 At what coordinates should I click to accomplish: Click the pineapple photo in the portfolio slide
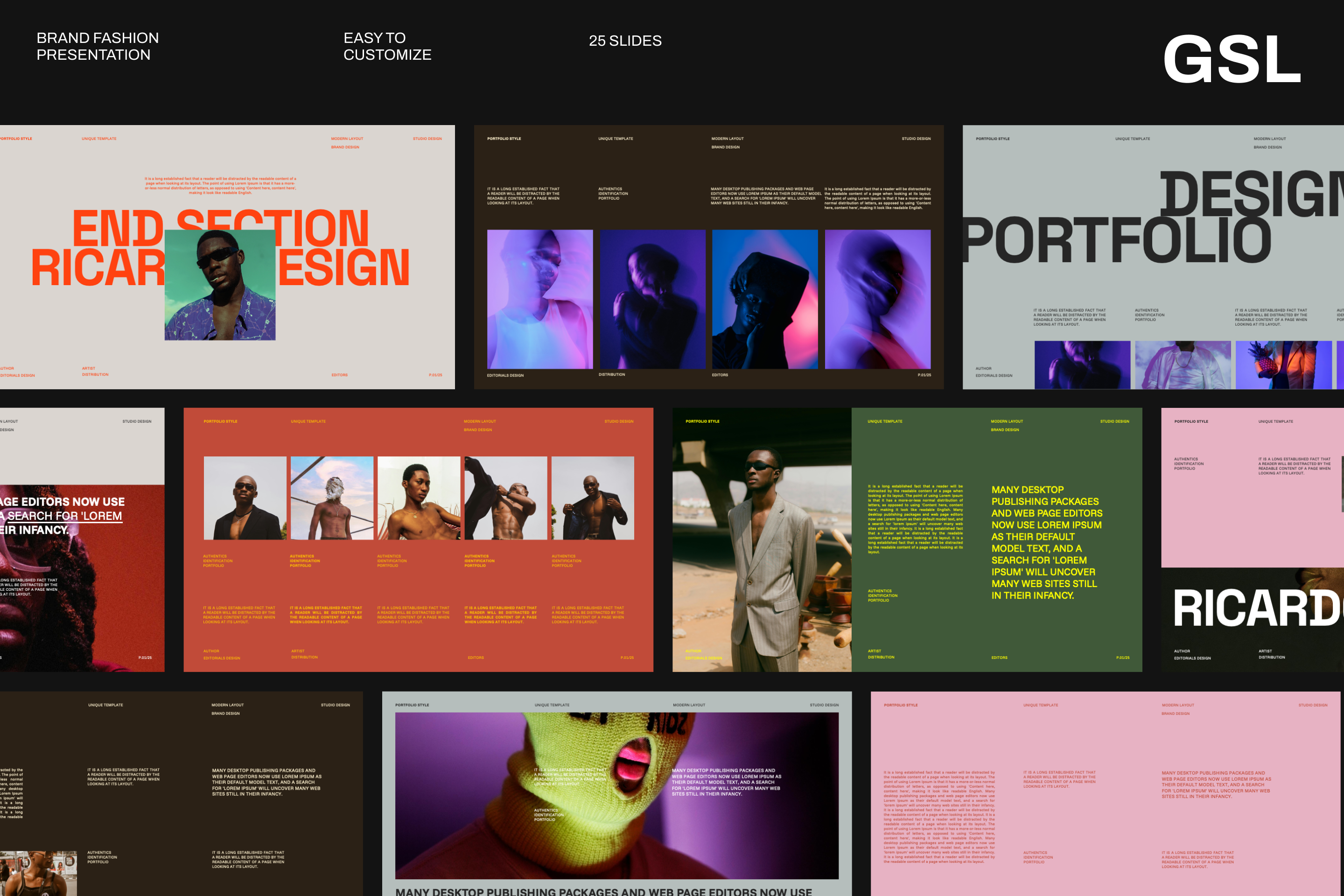pos(1283,364)
